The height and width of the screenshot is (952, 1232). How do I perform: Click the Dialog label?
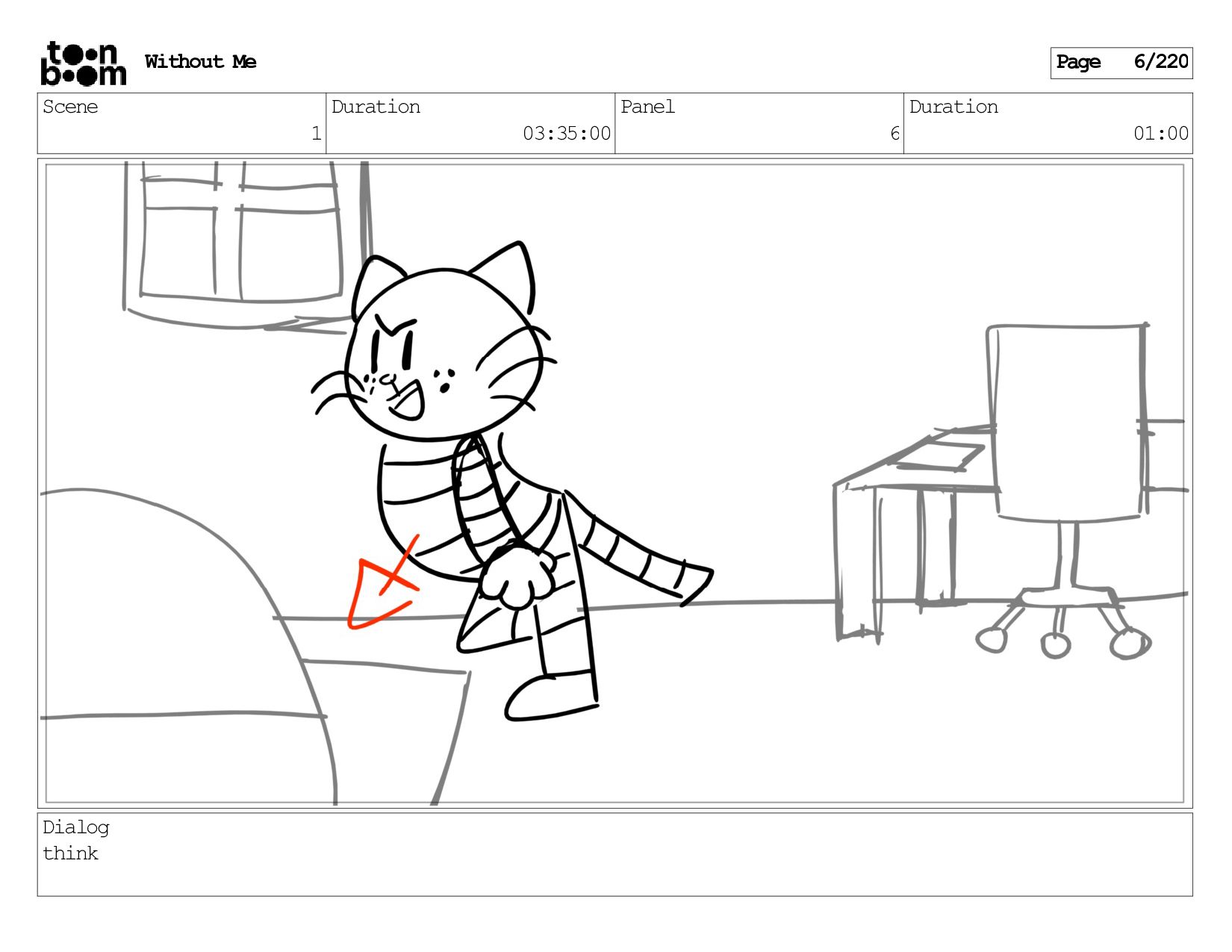pyautogui.click(x=76, y=828)
